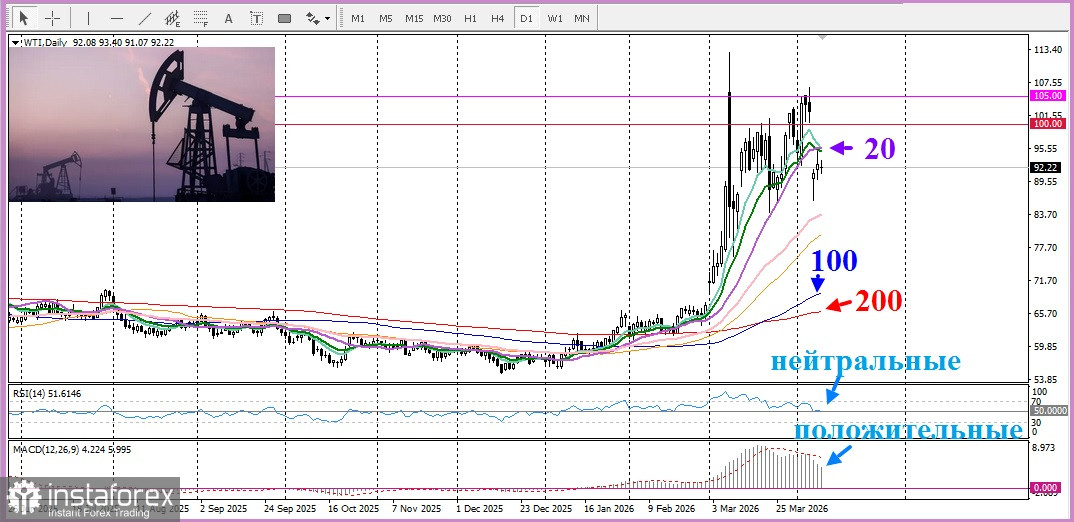1074x522 pixels.
Task: Click the chart shift triangle marker at top
Action: 823,38
